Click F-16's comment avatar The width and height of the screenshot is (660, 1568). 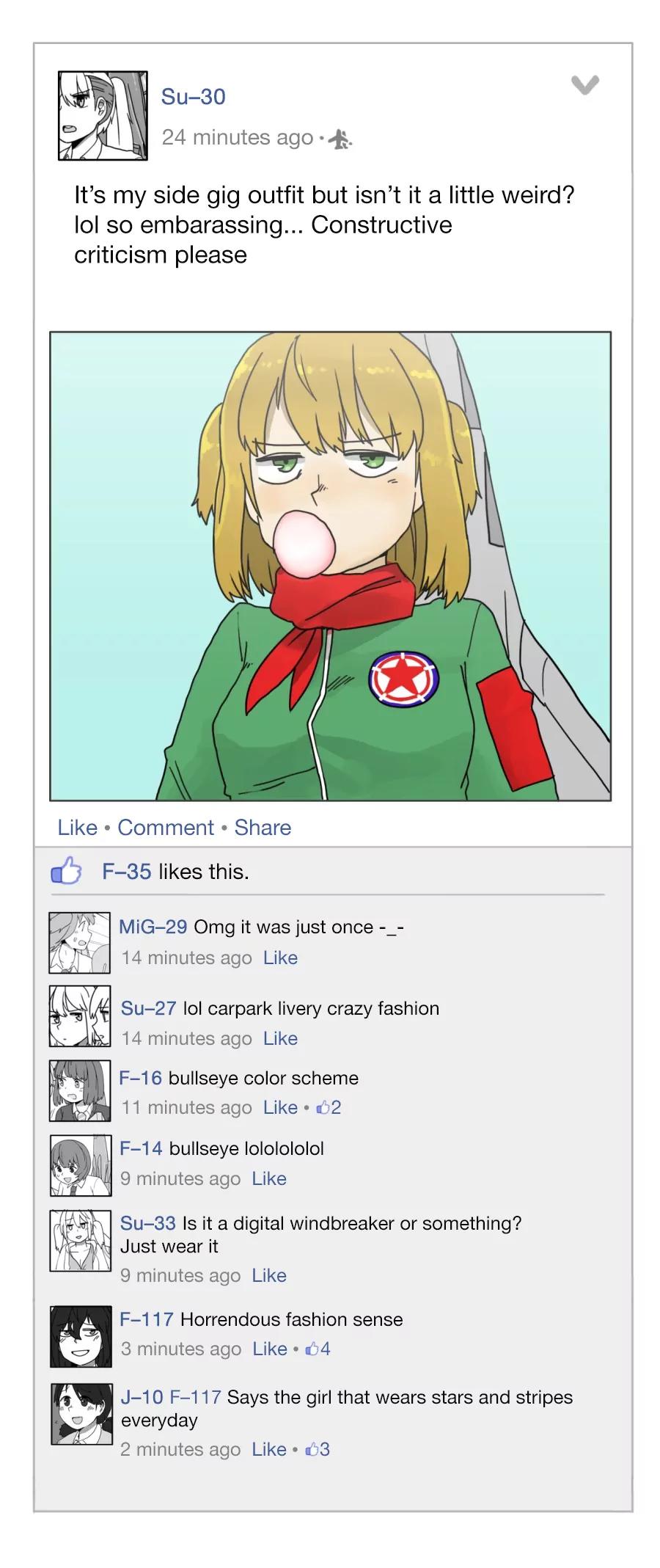pos(79,1090)
